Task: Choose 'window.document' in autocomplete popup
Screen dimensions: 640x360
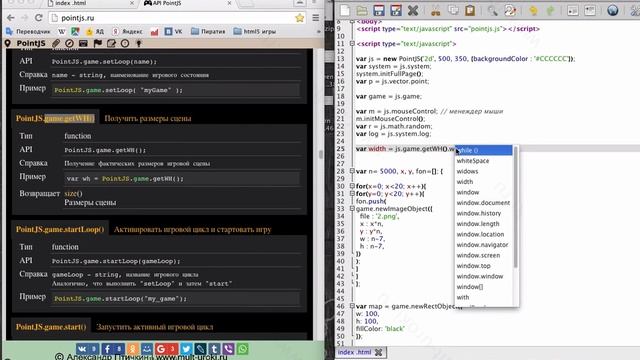Action: click(x=484, y=203)
